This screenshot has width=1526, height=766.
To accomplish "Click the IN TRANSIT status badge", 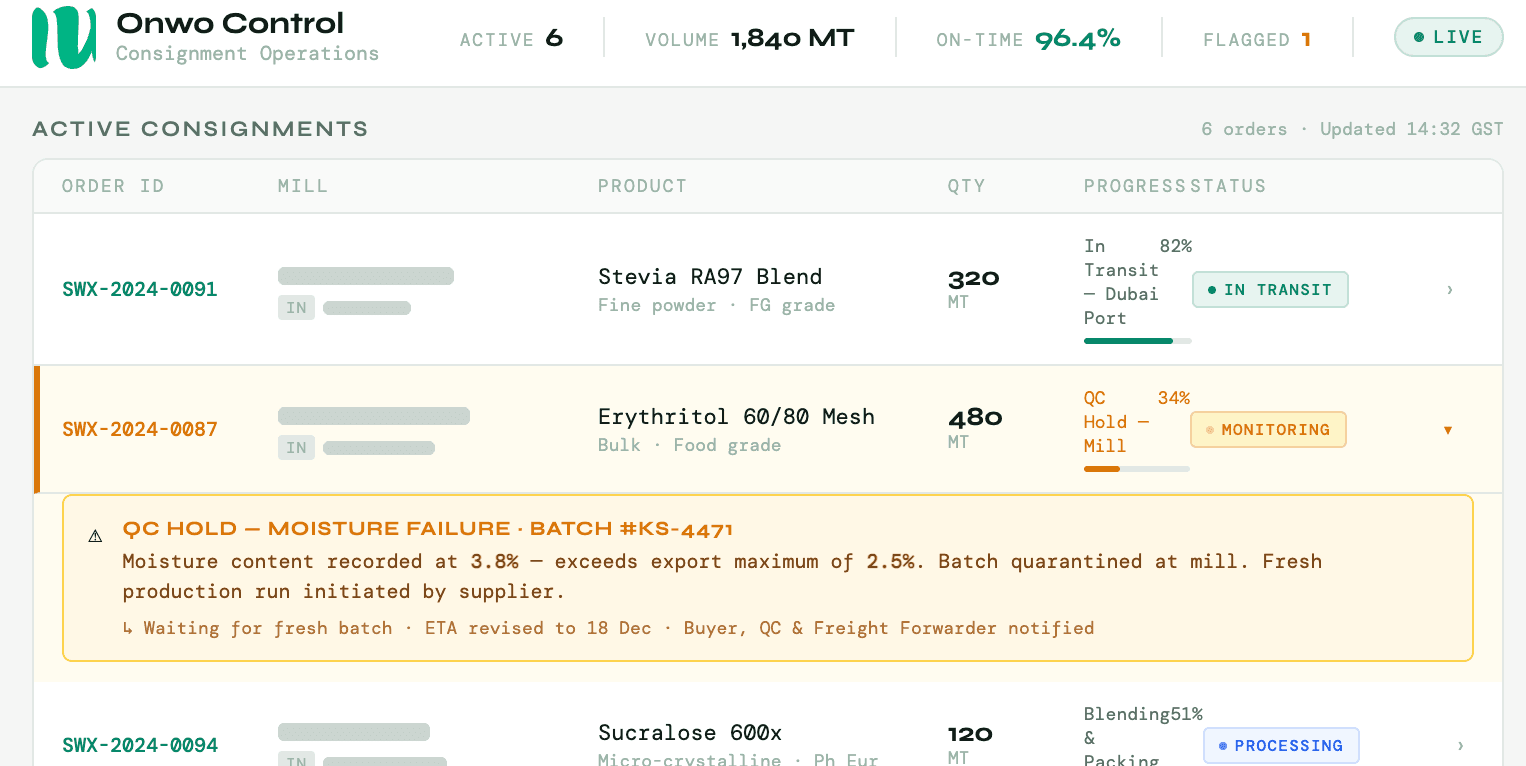I will [1270, 289].
